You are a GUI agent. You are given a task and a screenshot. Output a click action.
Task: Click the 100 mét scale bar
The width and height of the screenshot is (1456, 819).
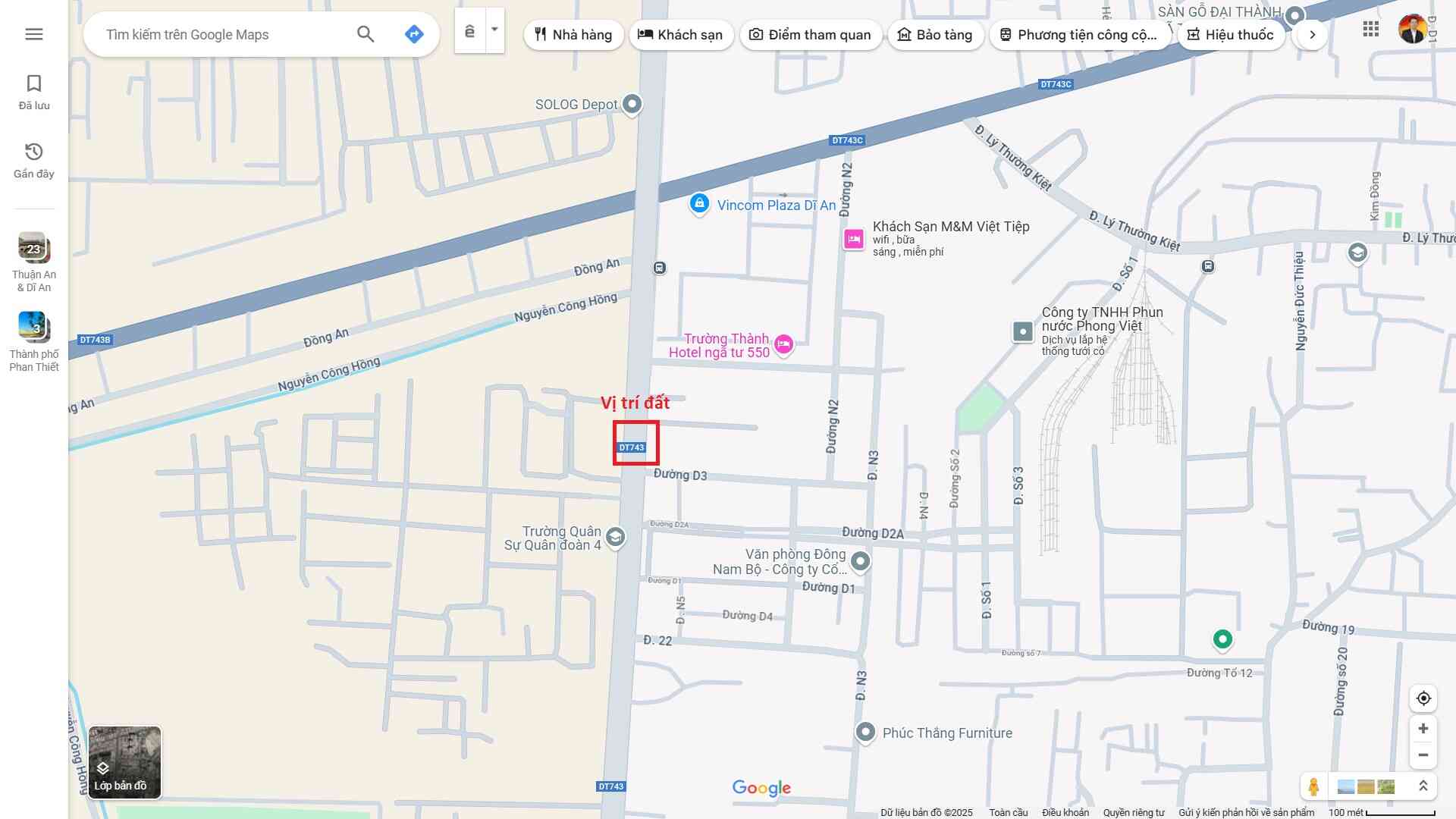(x=1382, y=812)
